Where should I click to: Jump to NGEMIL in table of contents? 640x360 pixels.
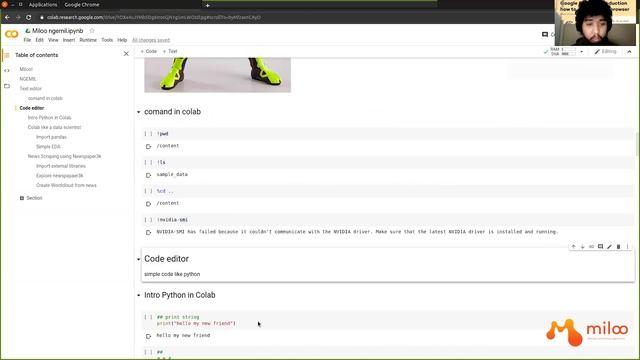point(28,79)
